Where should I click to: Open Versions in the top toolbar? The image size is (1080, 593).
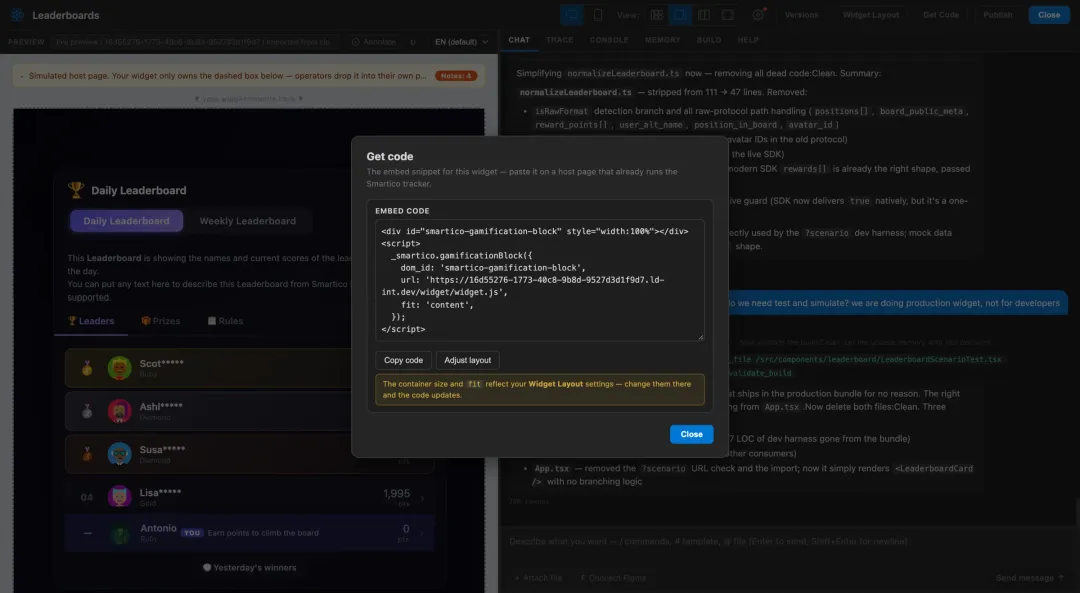[801, 14]
